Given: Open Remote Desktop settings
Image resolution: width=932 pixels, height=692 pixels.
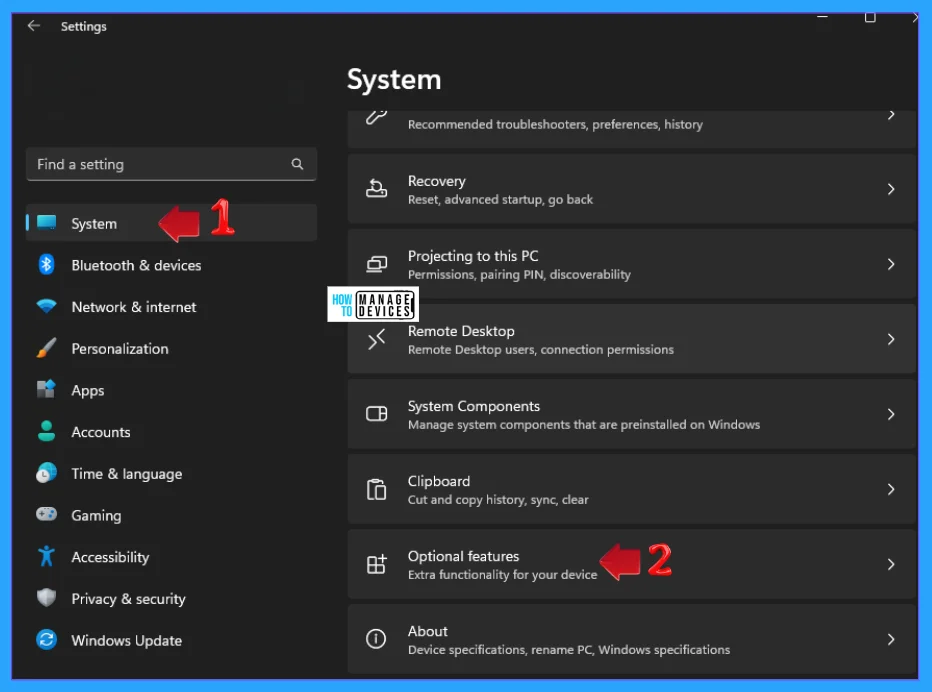Looking at the screenshot, I should click(632, 339).
